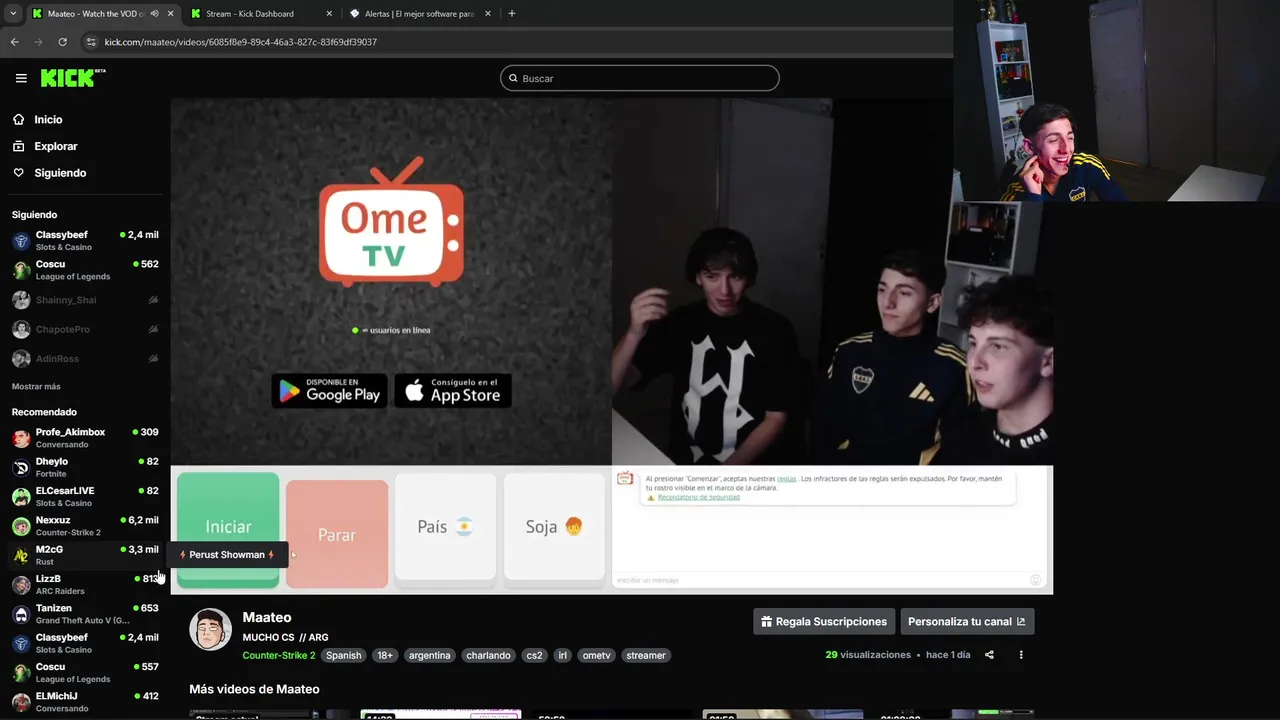
Task: Click Tanizen avatar icon
Action: click(21, 614)
